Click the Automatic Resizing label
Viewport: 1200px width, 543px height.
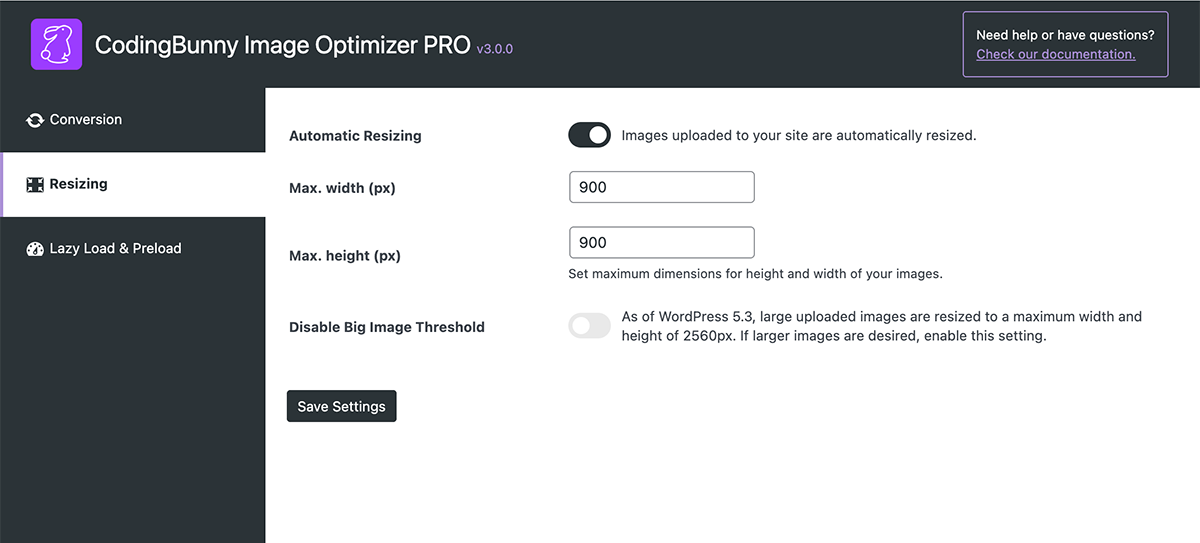click(355, 136)
